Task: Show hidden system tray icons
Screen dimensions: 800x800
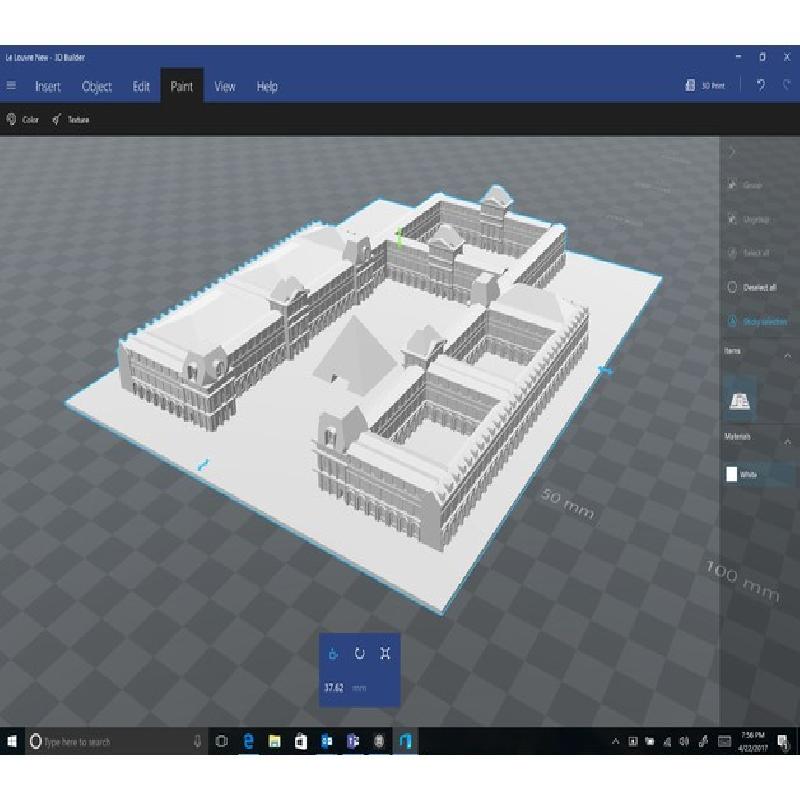Action: [x=615, y=741]
